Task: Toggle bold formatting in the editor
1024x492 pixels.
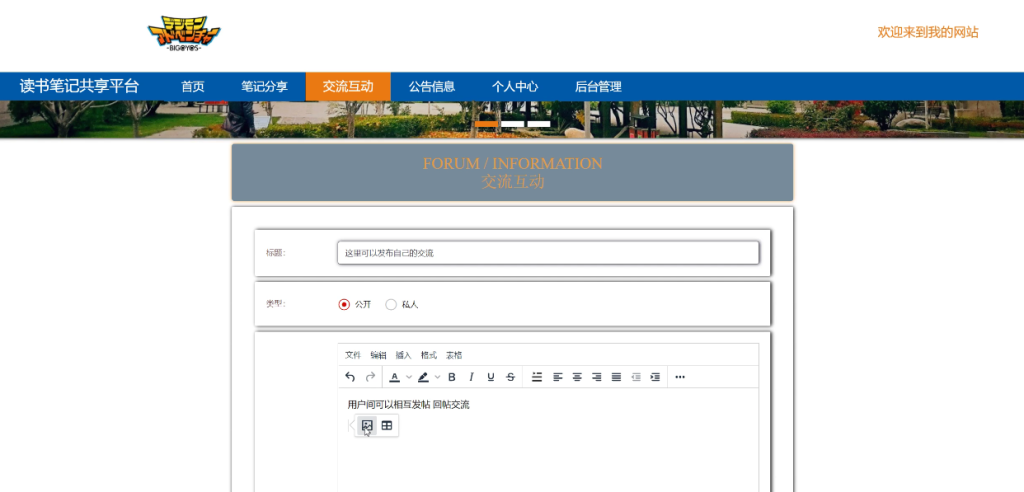Action: pyautogui.click(x=452, y=377)
